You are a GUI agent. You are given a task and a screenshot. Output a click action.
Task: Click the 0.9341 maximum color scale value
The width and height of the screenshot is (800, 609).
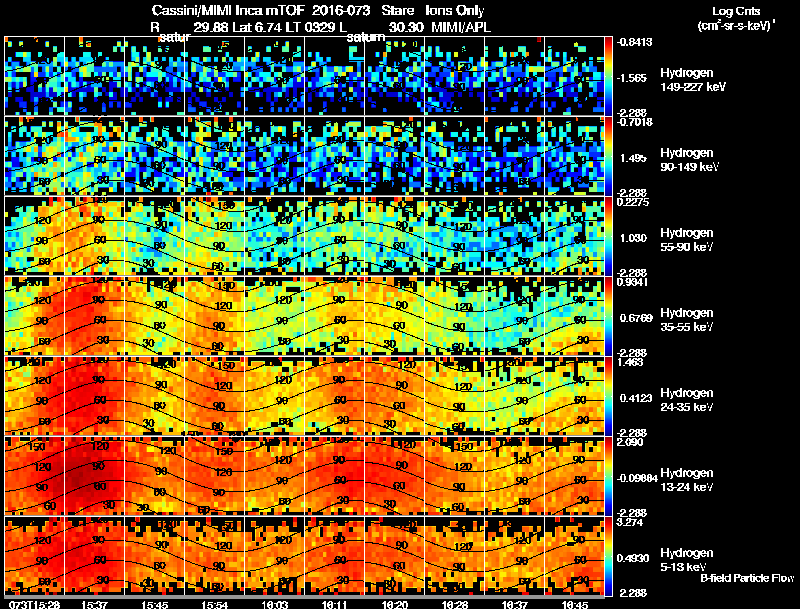point(633,282)
